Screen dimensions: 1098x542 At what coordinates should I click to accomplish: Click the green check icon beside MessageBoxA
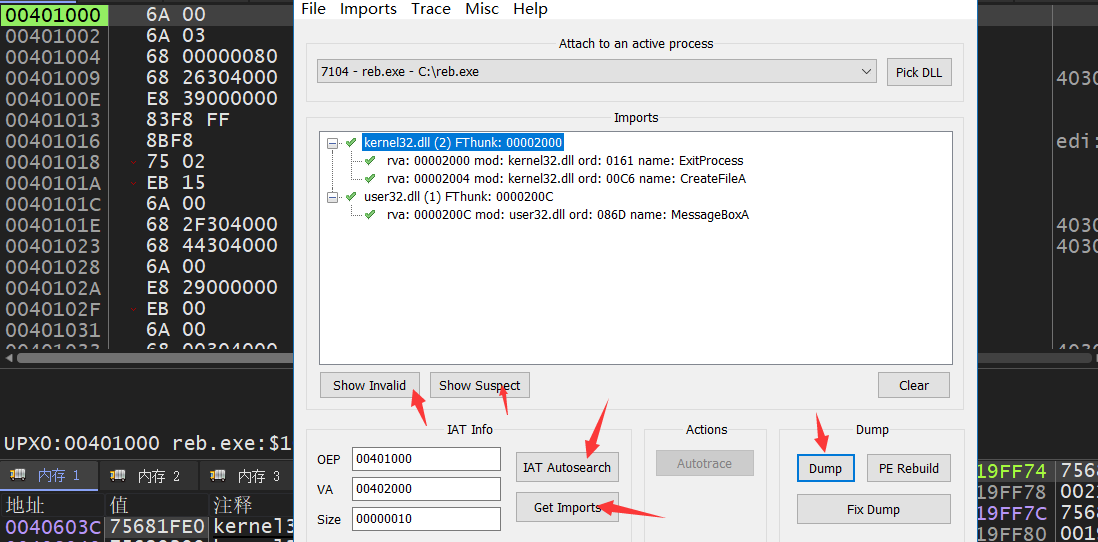[370, 215]
